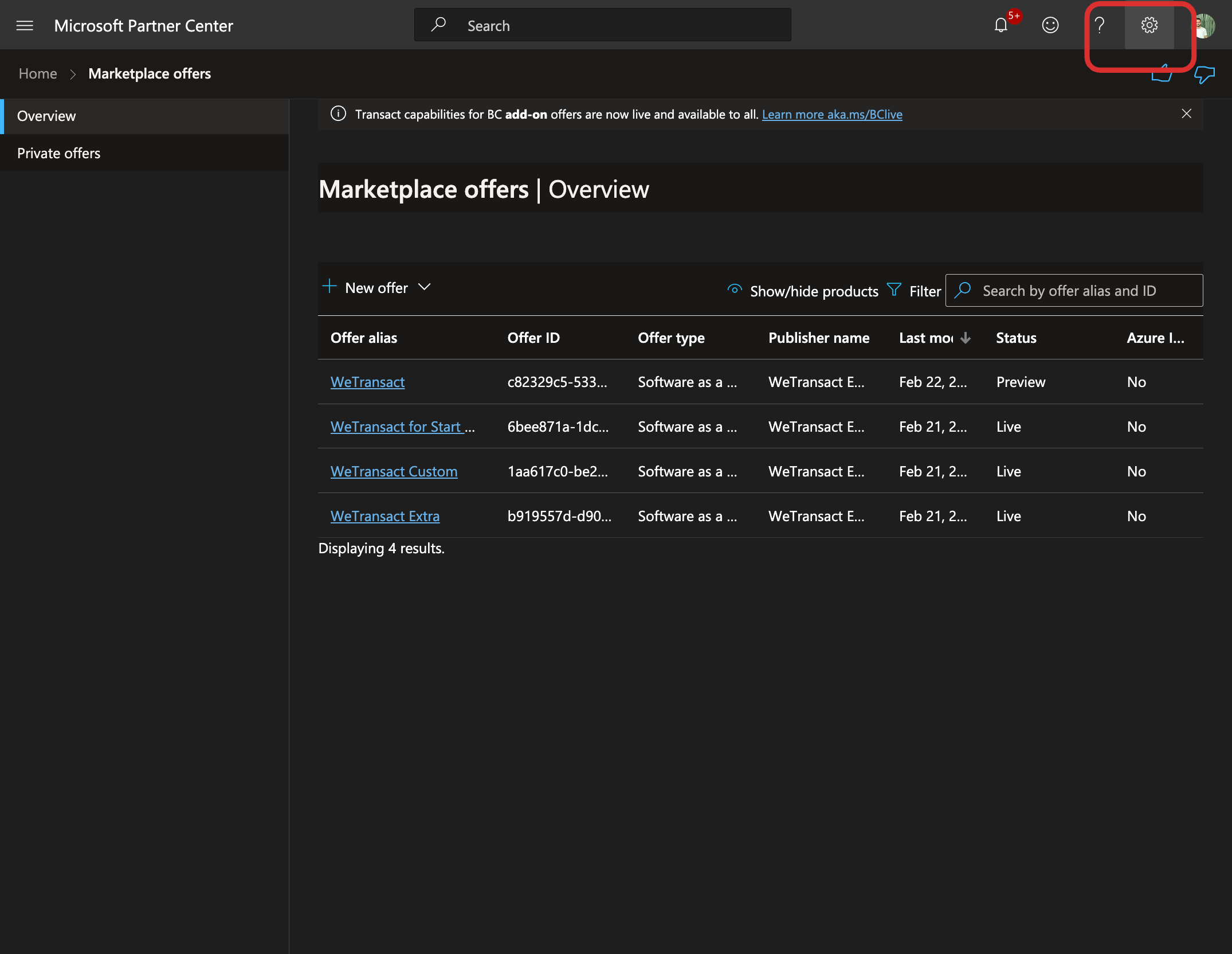This screenshot has height=954, width=1232.
Task: Expand the New offer dropdown chevron
Action: click(x=424, y=287)
